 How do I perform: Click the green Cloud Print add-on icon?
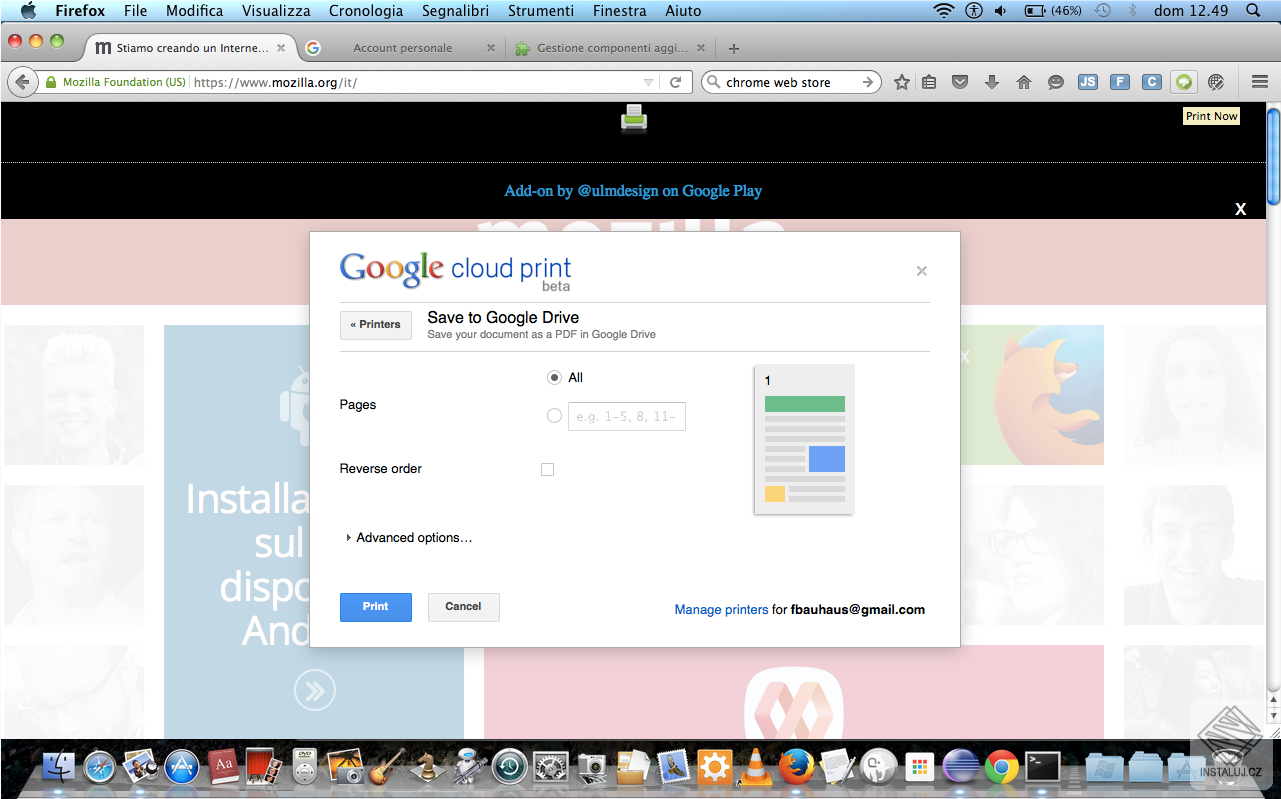point(1184,82)
